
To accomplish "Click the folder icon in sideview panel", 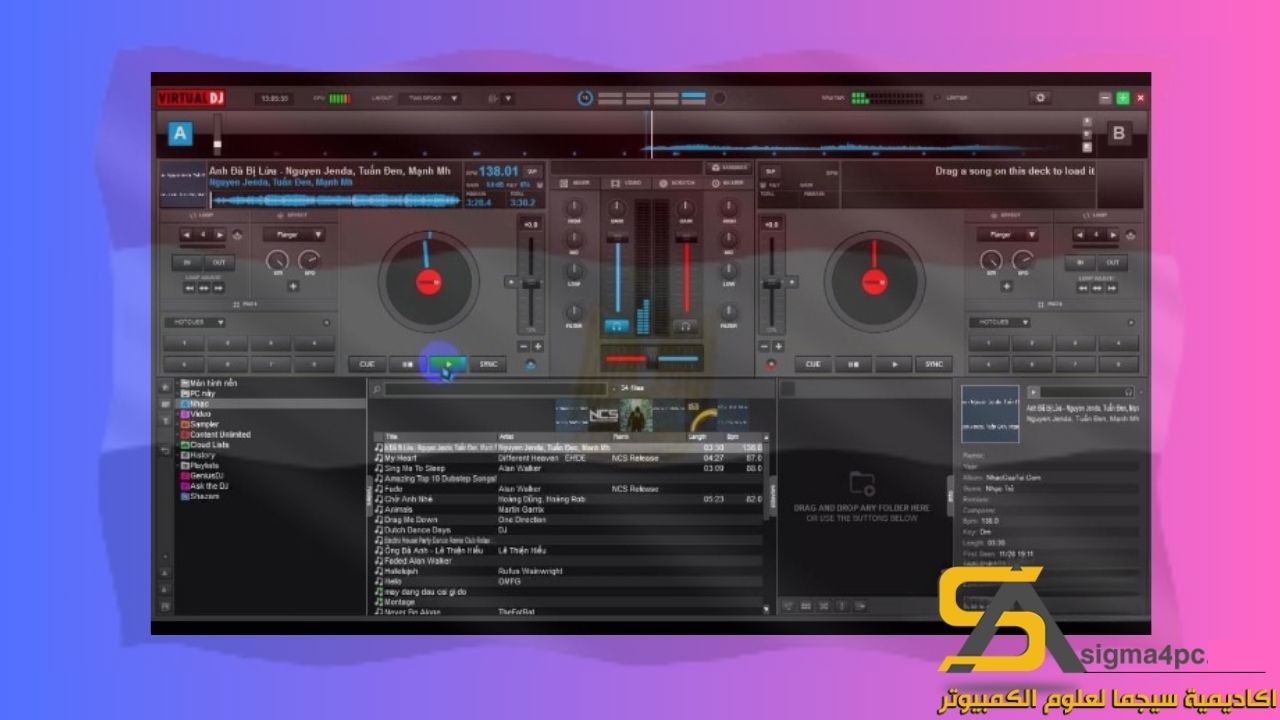I will [862, 484].
